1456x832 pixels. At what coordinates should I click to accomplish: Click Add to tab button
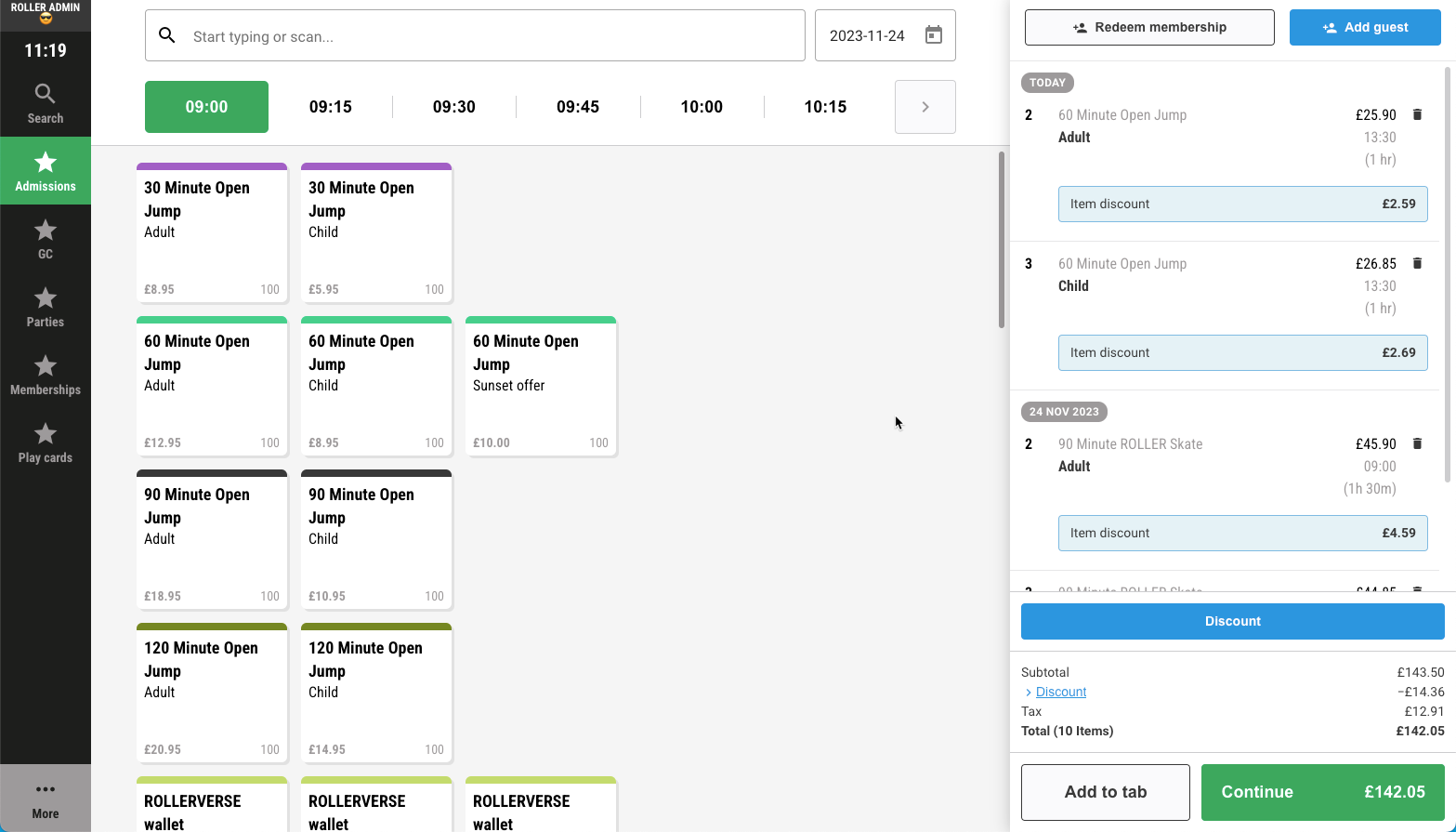tap(1106, 792)
